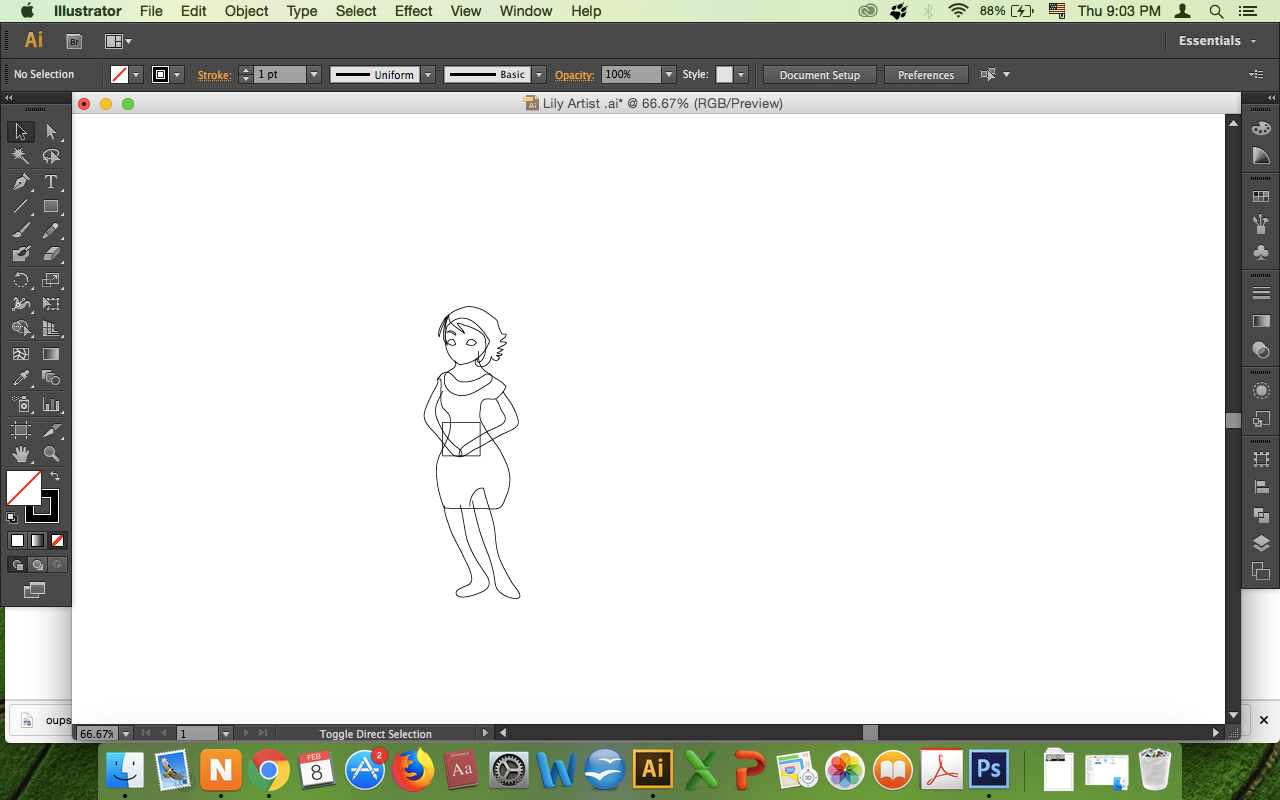
Task: Choose the Blob Brush tool
Action: pos(21,254)
